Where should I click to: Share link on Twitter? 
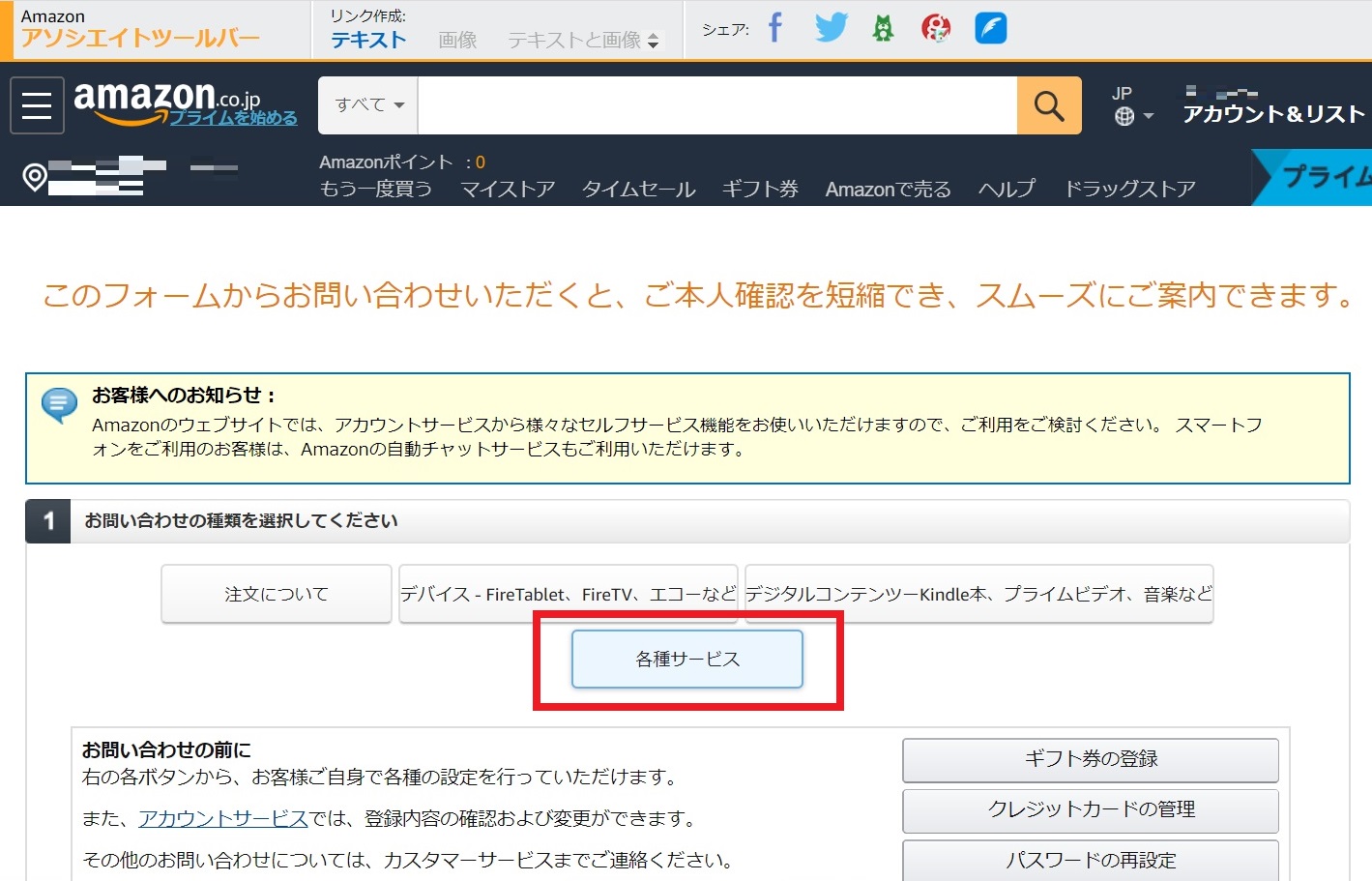[830, 28]
